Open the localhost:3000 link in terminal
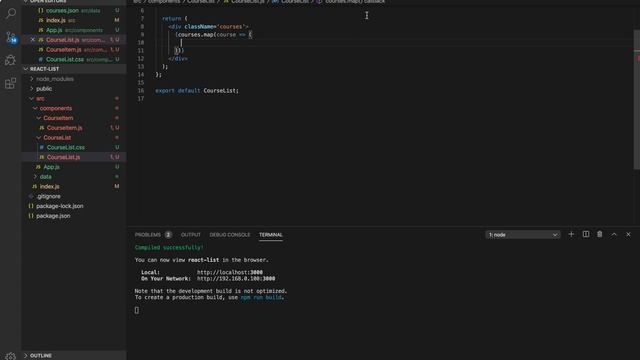Image resolution: width=640 pixels, height=360 pixels. (230, 272)
